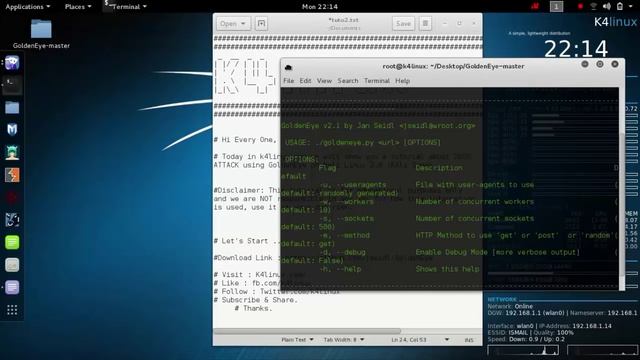Show all applications grid in the dock
Image resolution: width=640 pixels, height=360 pixels.
[x=12, y=310]
